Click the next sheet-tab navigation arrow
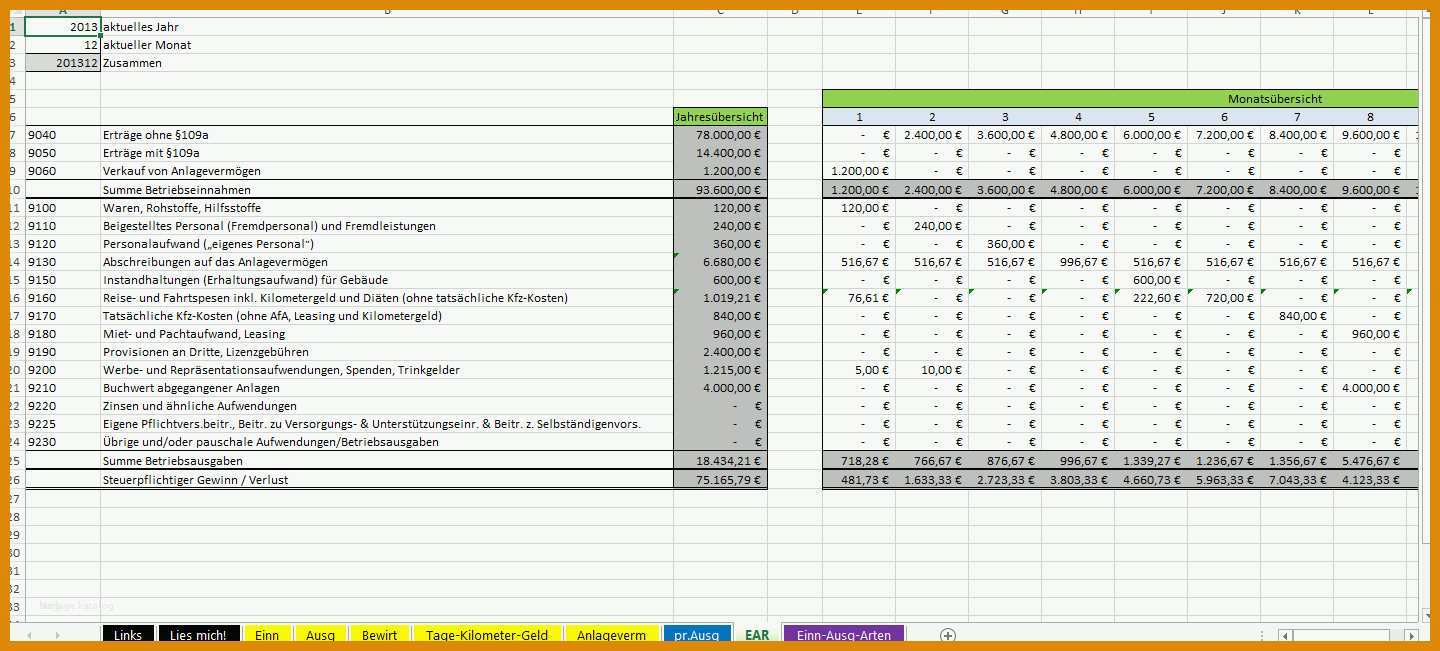This screenshot has height=651, width=1440. (x=57, y=635)
